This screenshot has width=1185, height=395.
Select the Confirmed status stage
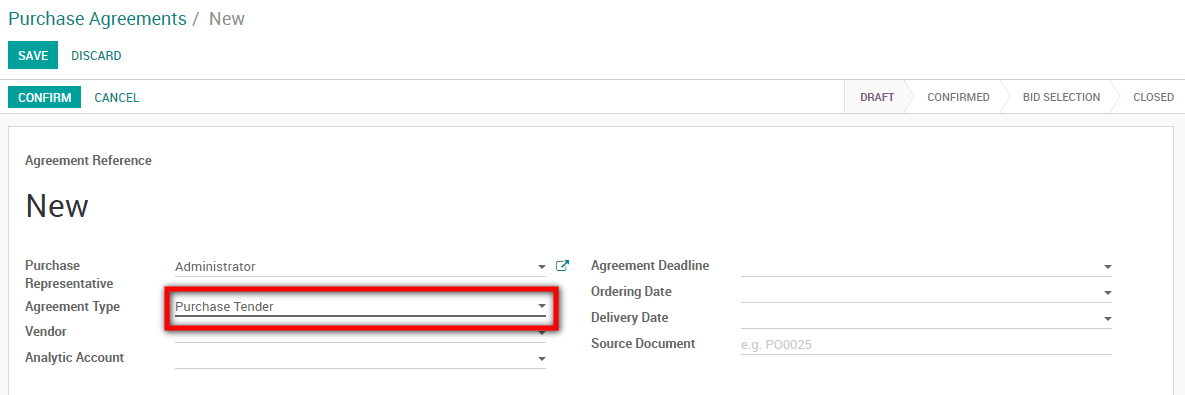pyautogui.click(x=958, y=97)
